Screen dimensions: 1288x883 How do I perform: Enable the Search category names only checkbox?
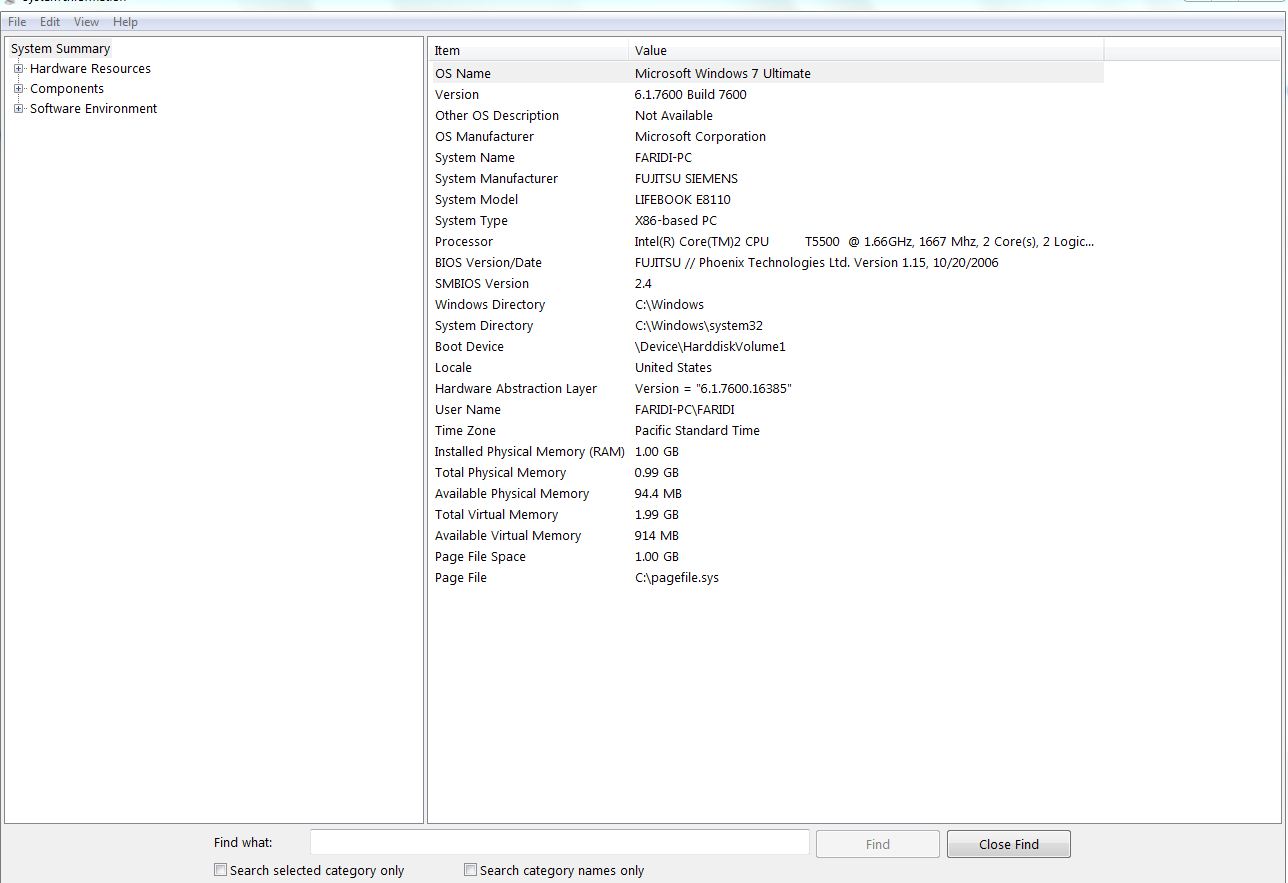(x=470, y=870)
